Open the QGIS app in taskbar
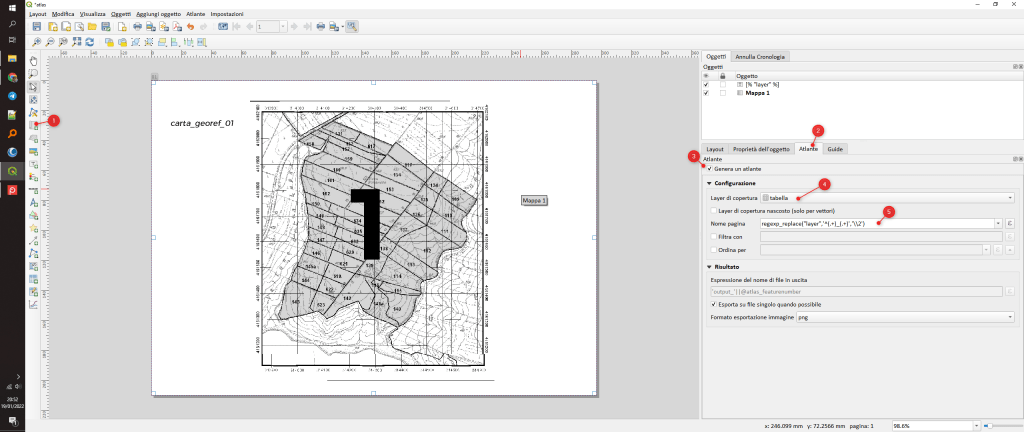 click(x=12, y=171)
